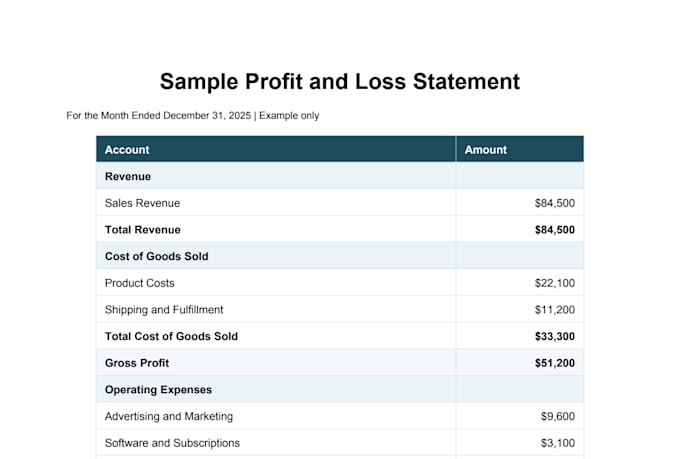Click the $84,500 amount beside Sales Revenue

[x=555, y=203]
